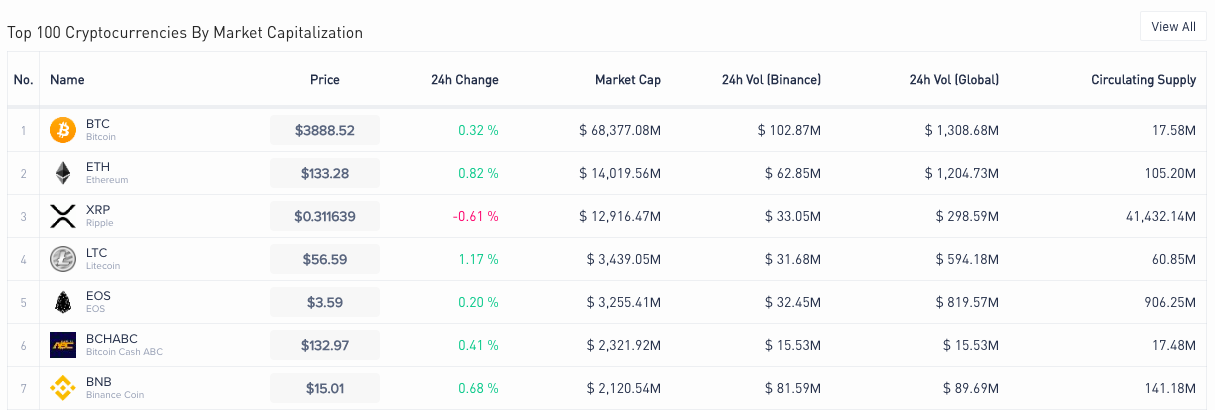Click the EOS logo icon
Viewport: 1215px width, 410px height.
click(63, 302)
